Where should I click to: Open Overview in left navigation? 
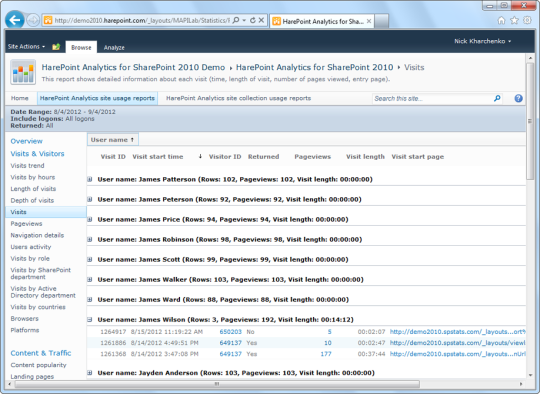coord(27,141)
